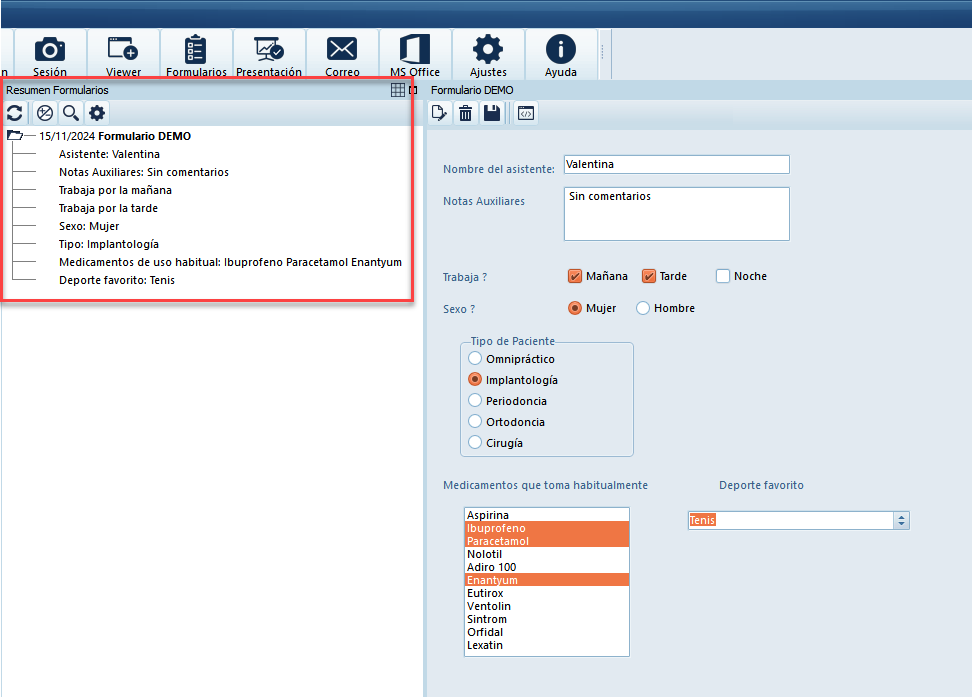Open the Deporte favorito dropdown
The height and width of the screenshot is (697, 972).
pyautogui.click(x=901, y=520)
